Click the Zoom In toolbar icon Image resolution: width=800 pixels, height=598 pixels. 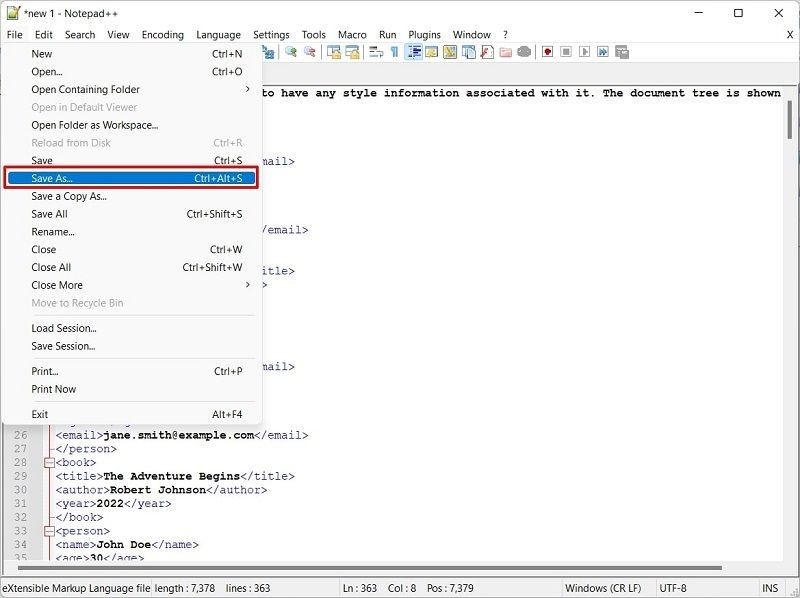click(291, 52)
